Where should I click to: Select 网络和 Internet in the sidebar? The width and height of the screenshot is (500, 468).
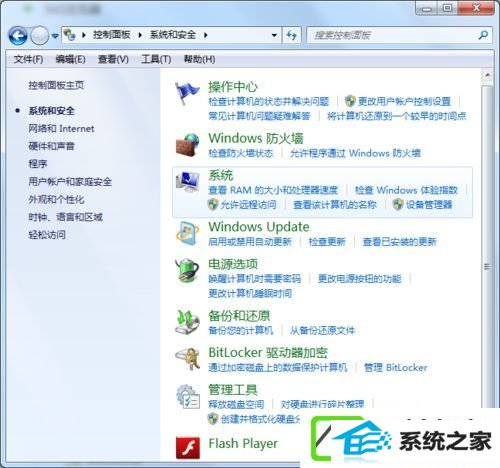[x=61, y=129]
